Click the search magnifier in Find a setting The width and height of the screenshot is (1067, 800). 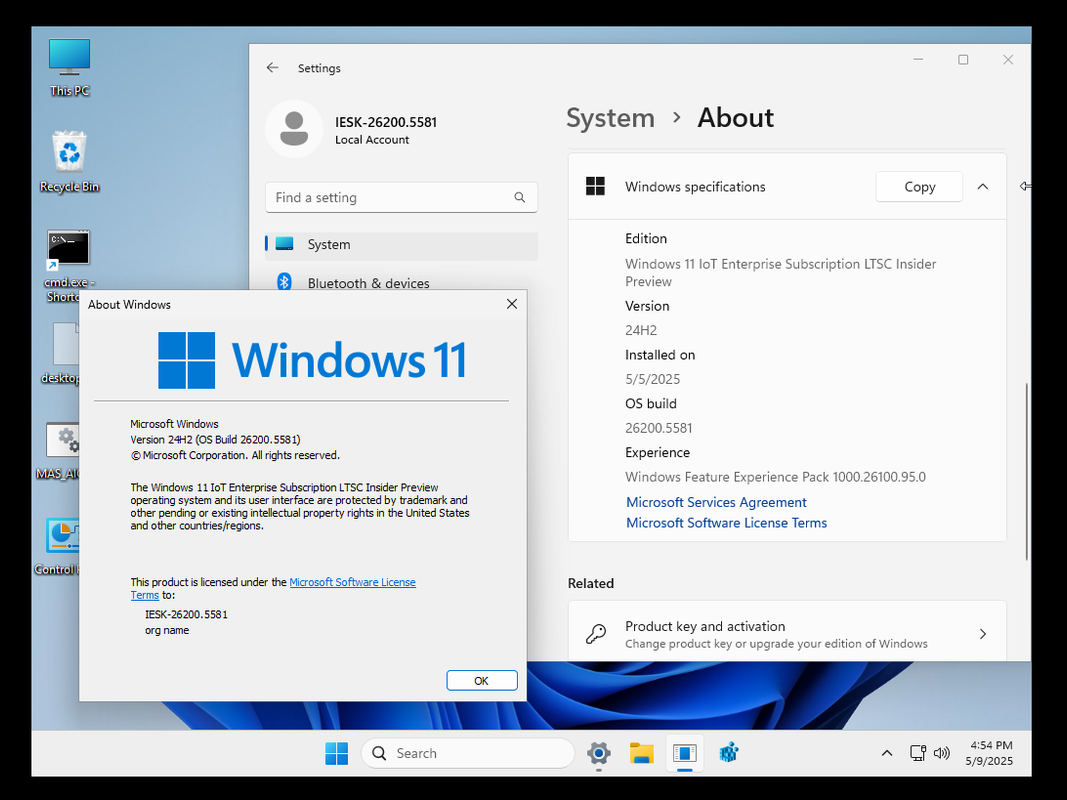(519, 197)
